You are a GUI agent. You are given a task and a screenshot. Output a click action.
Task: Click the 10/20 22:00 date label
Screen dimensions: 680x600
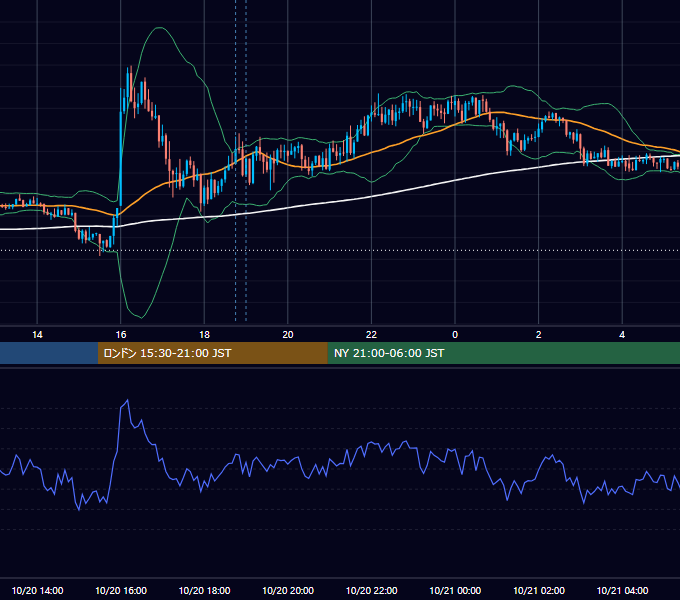point(371,590)
